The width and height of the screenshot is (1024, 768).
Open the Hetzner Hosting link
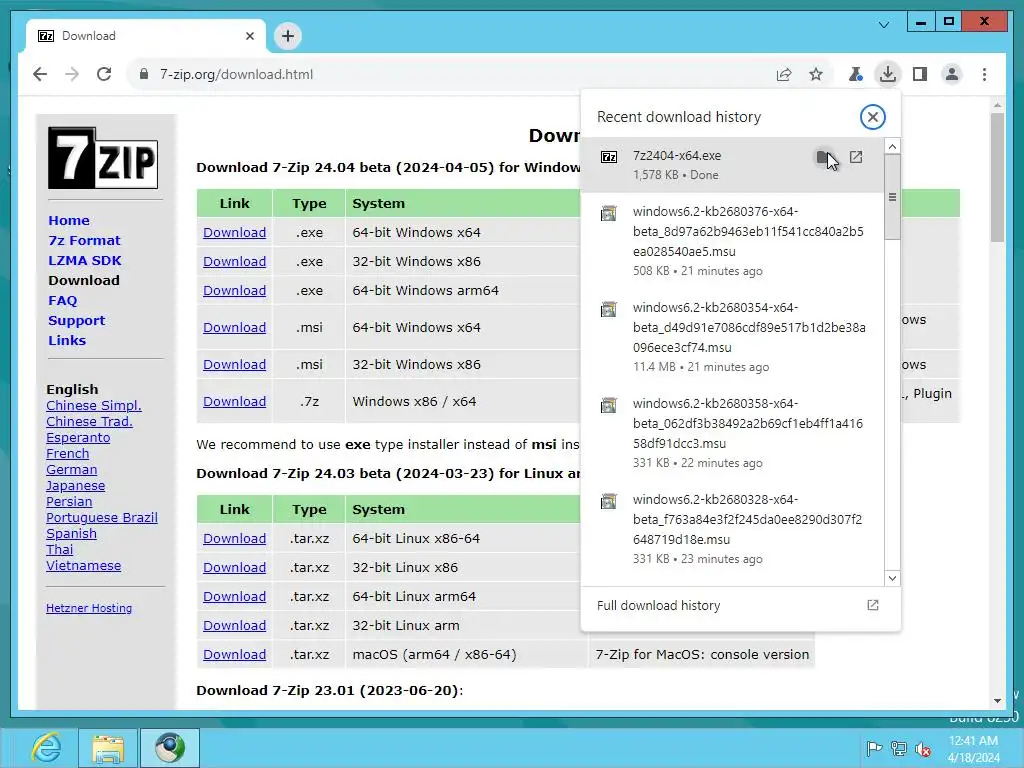89,608
